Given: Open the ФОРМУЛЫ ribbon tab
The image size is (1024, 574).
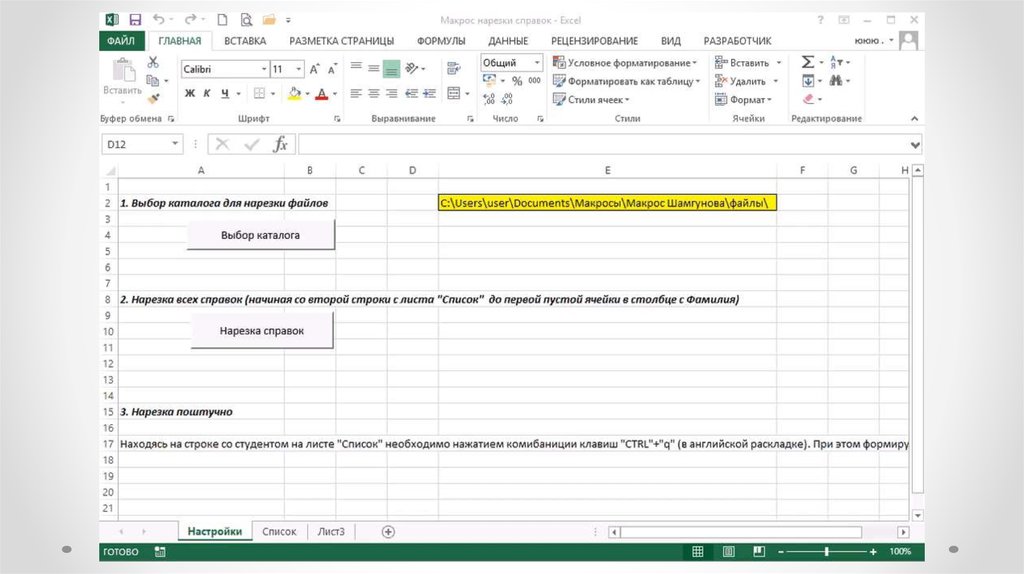Looking at the screenshot, I should coord(440,41).
